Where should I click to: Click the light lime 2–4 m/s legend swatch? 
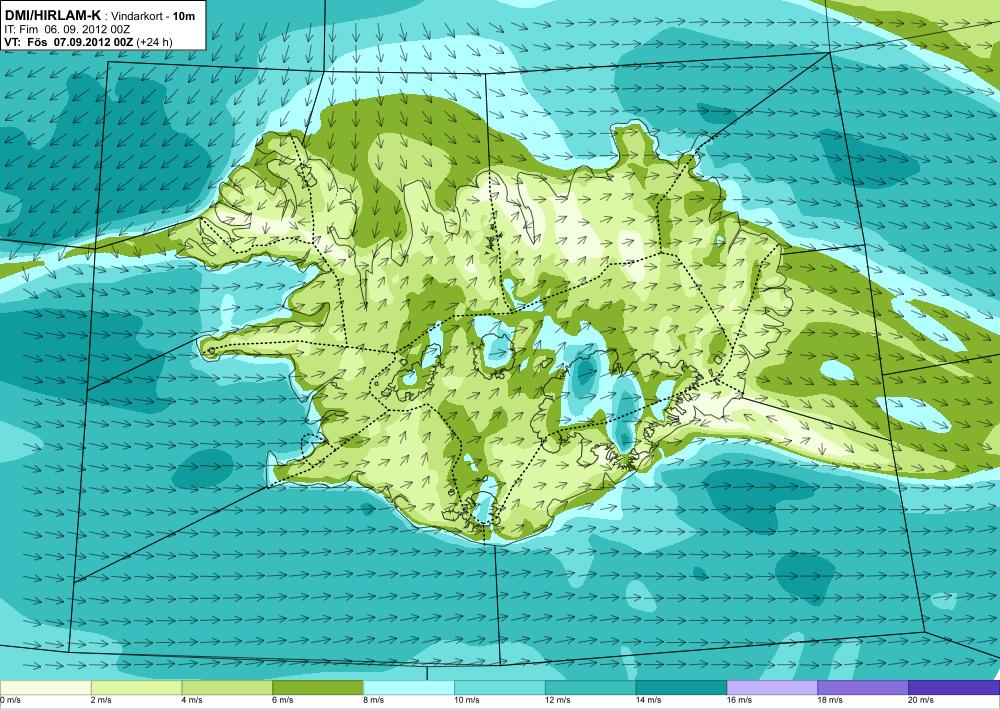tap(136, 688)
